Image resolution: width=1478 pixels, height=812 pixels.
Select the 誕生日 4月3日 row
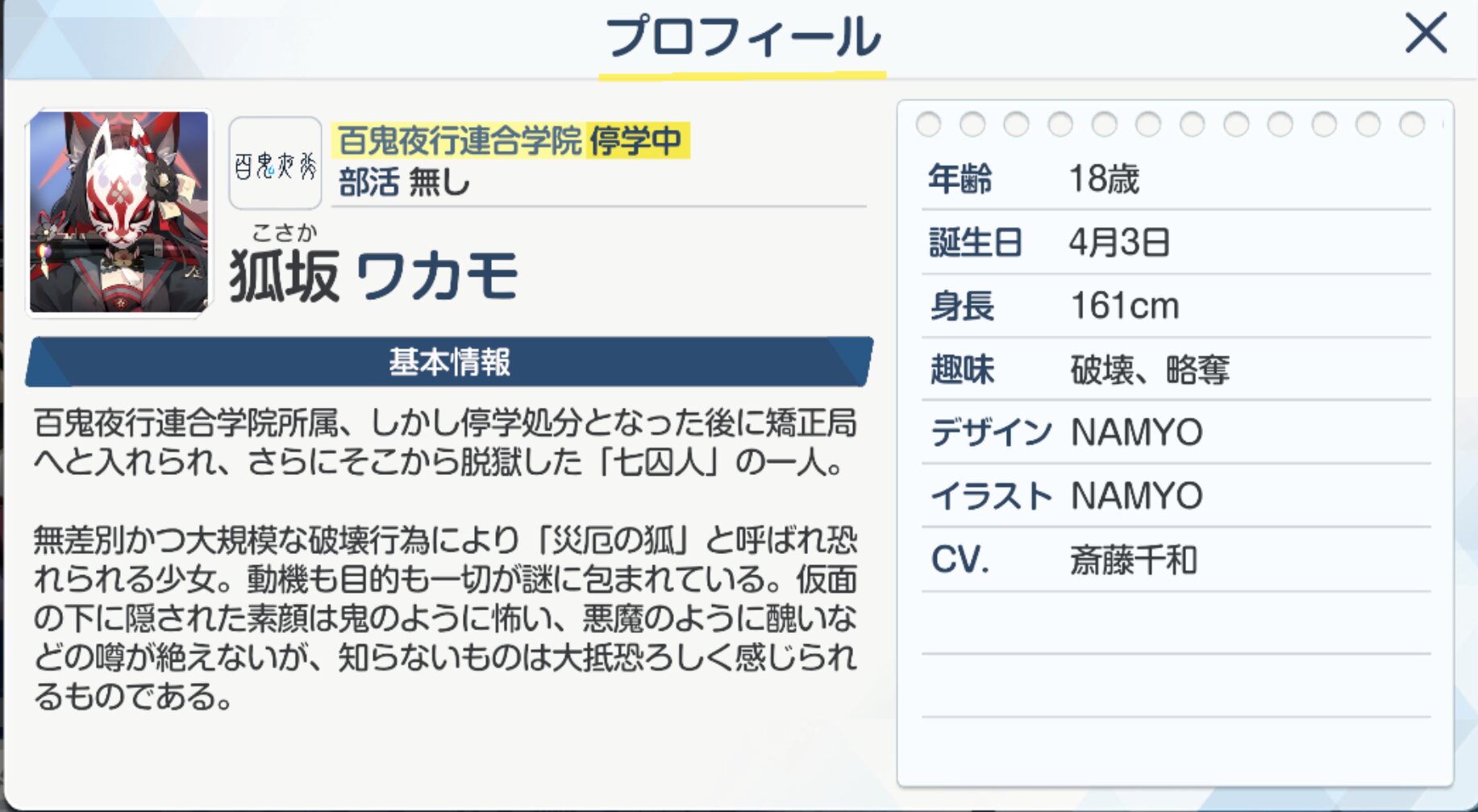[1175, 242]
